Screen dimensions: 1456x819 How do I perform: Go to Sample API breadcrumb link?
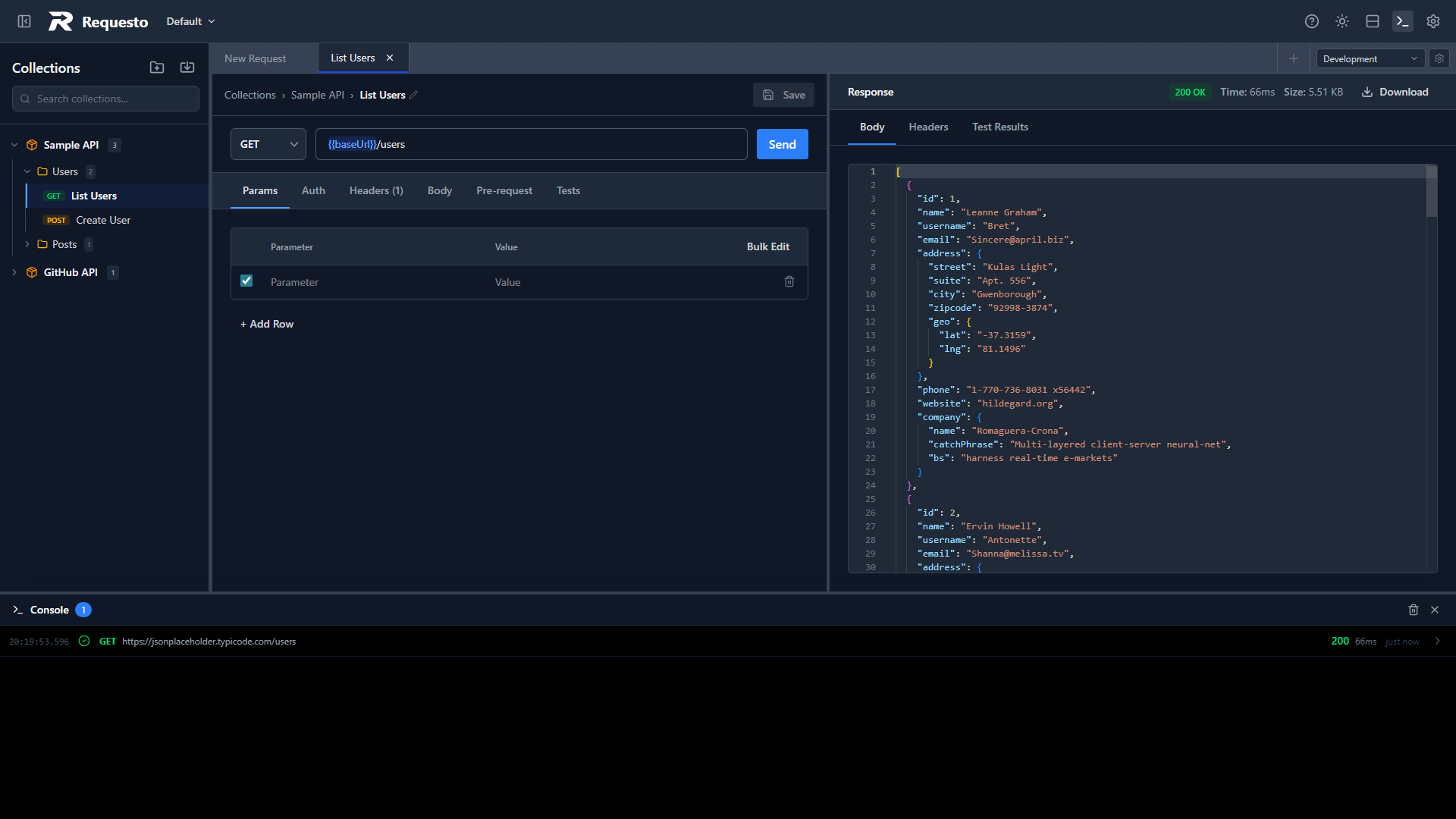[318, 95]
